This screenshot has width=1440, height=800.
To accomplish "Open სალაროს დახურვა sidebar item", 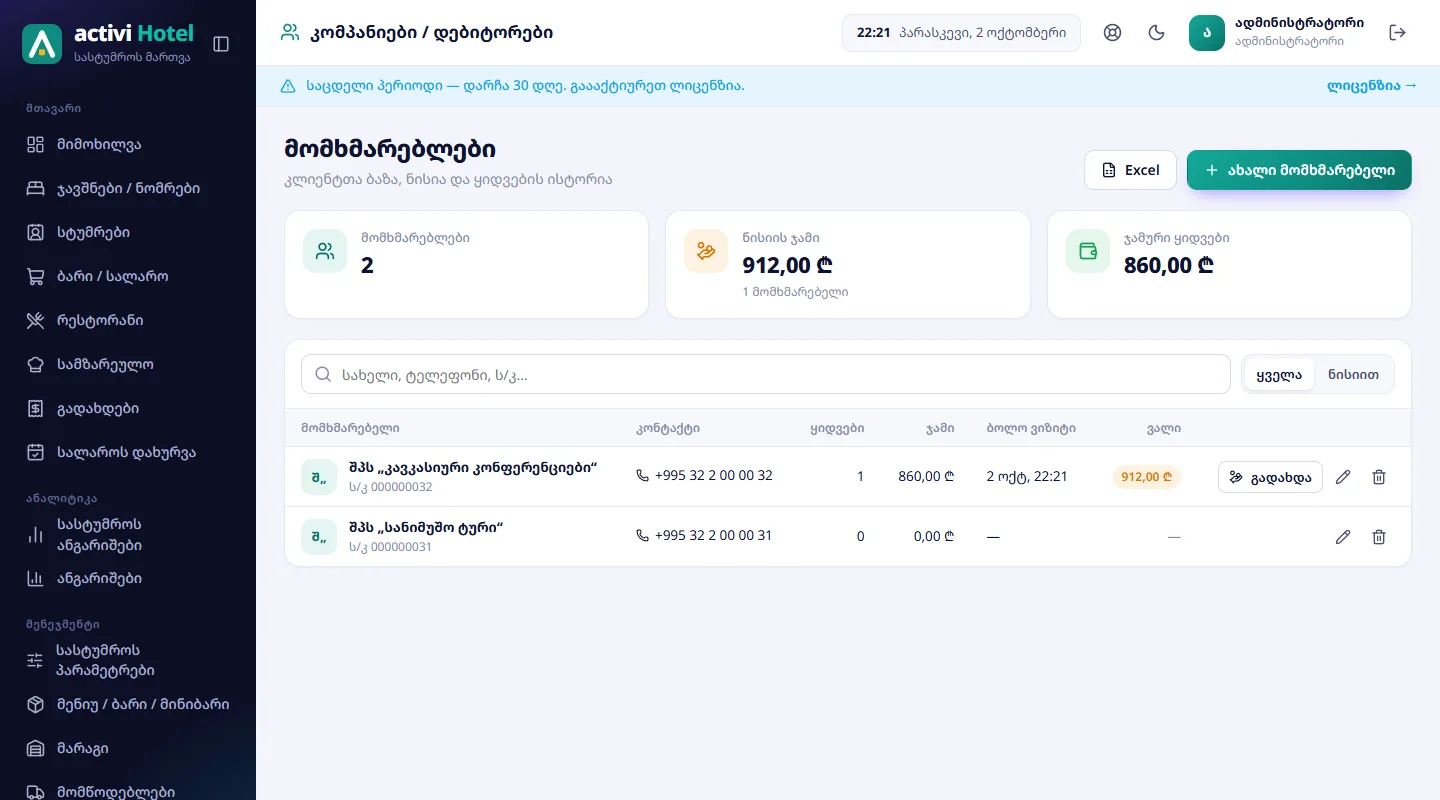I will (x=128, y=452).
